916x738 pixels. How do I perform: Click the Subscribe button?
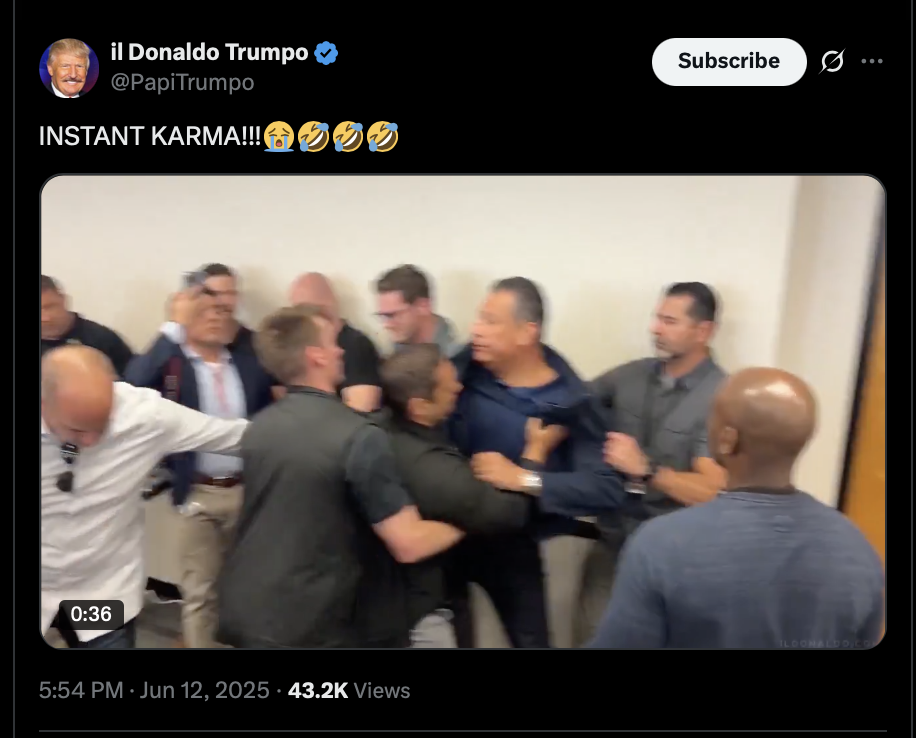[x=729, y=62]
